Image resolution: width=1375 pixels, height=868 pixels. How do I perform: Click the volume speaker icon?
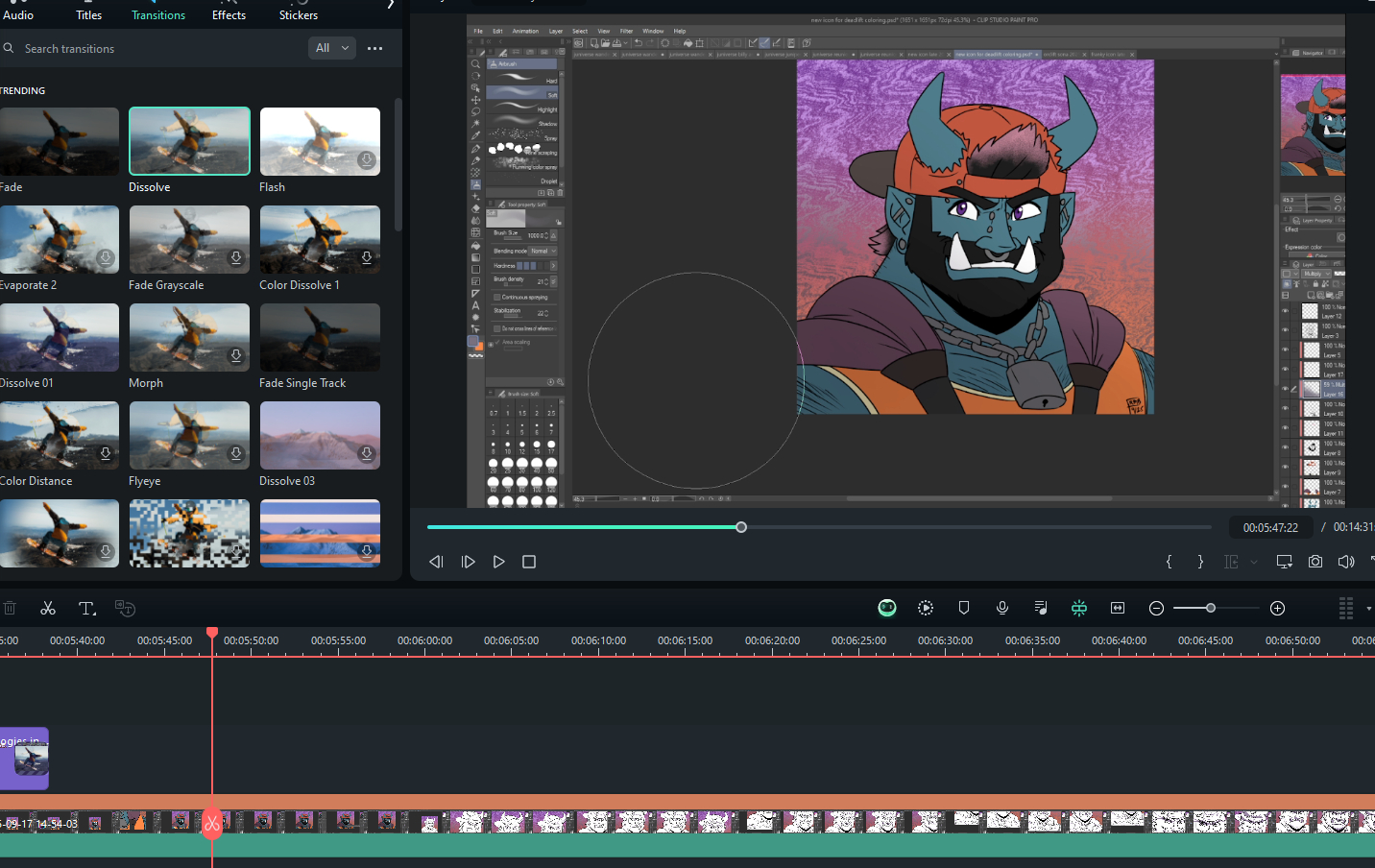pos(1346,562)
